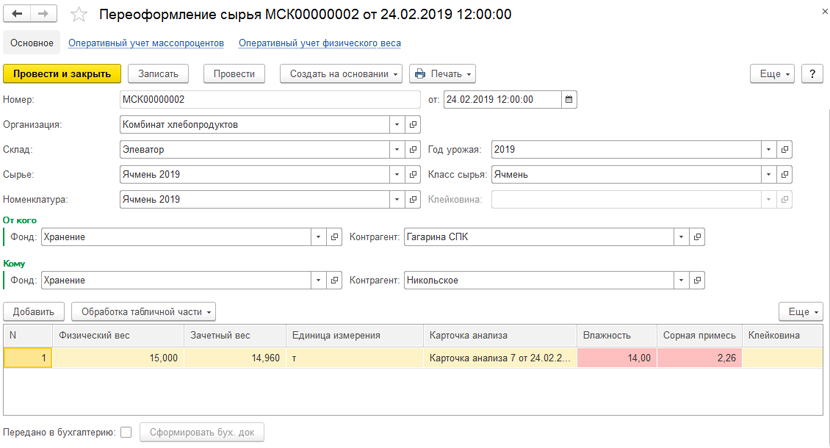Click the Единица измерения column header
This screenshot has height=448, width=830.
click(355, 335)
